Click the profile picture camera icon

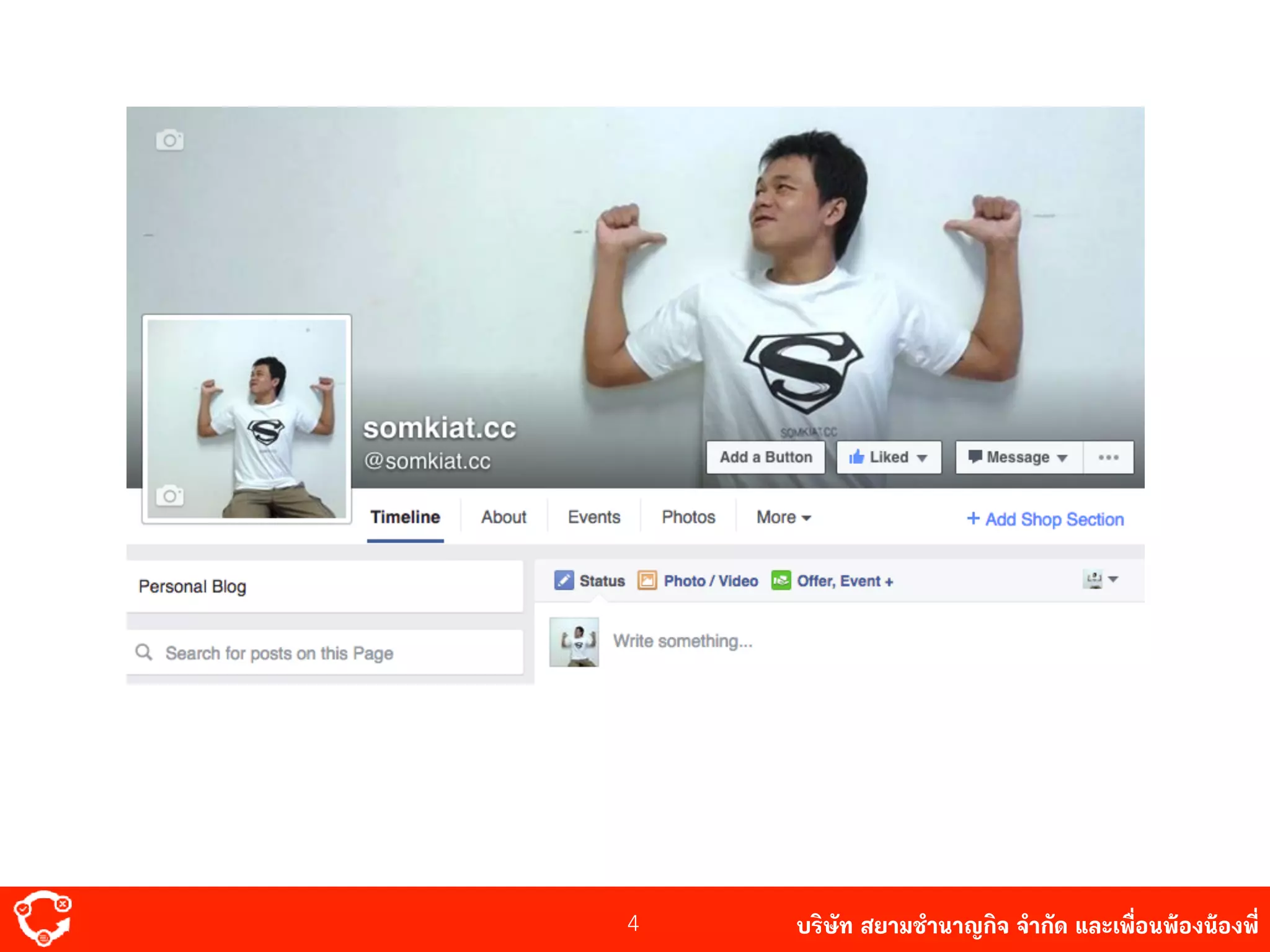[169, 496]
